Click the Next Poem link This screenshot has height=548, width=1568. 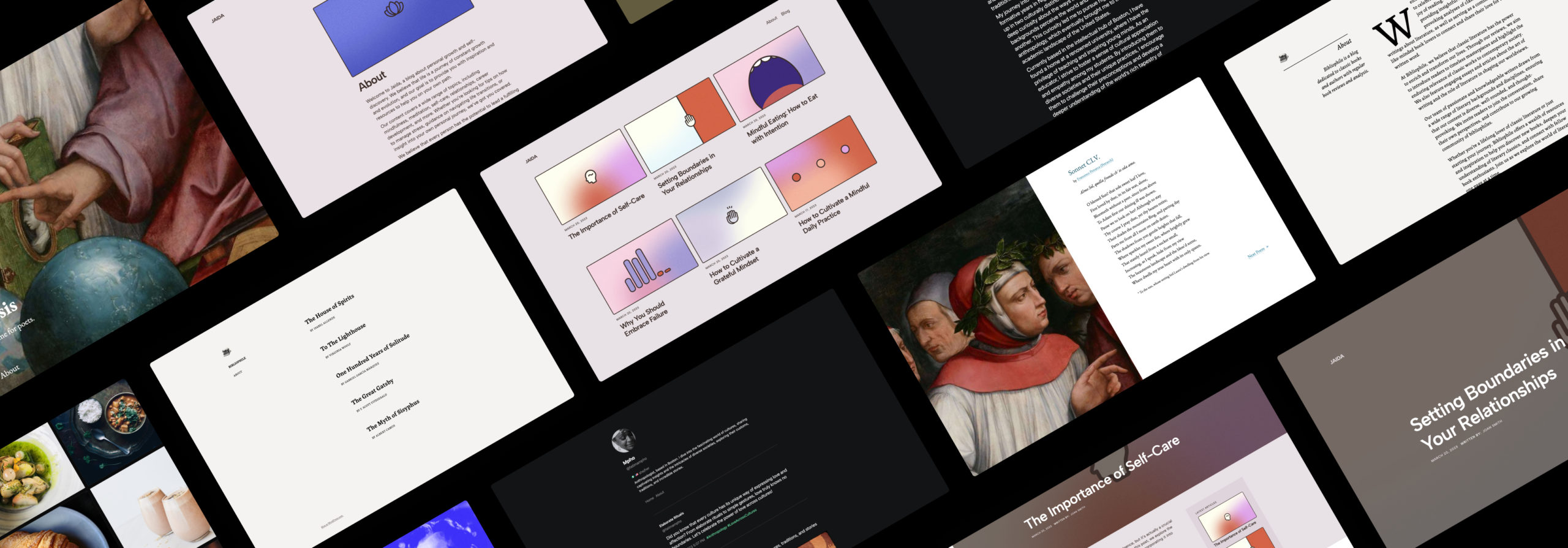coord(1258,252)
